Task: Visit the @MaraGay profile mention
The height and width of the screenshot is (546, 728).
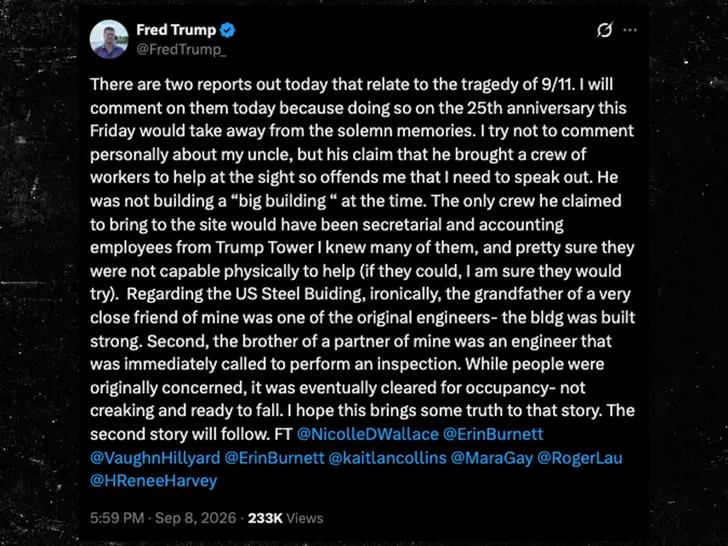Action: pos(492,458)
